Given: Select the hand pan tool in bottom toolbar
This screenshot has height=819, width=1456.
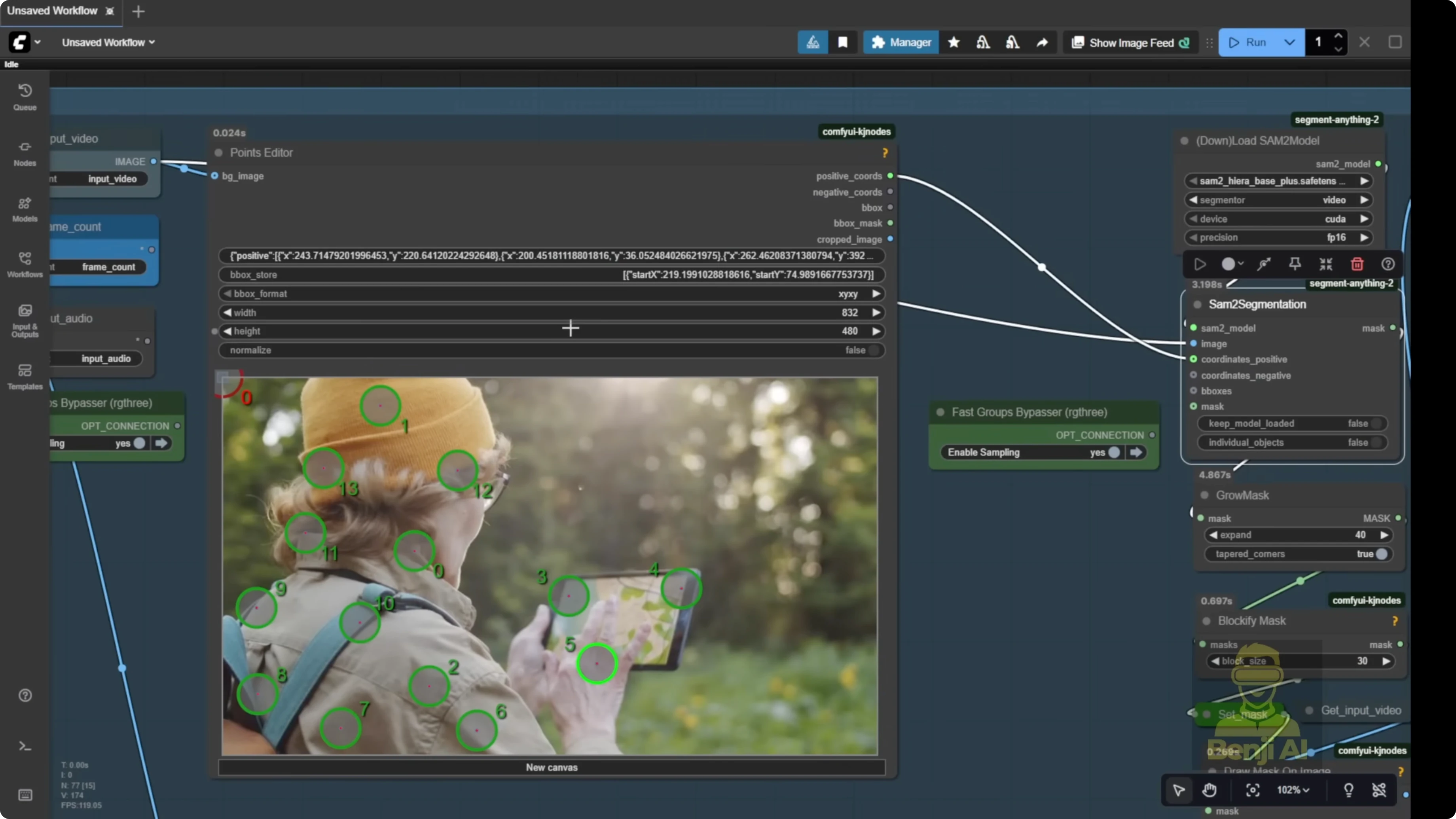Looking at the screenshot, I should coord(1209,790).
